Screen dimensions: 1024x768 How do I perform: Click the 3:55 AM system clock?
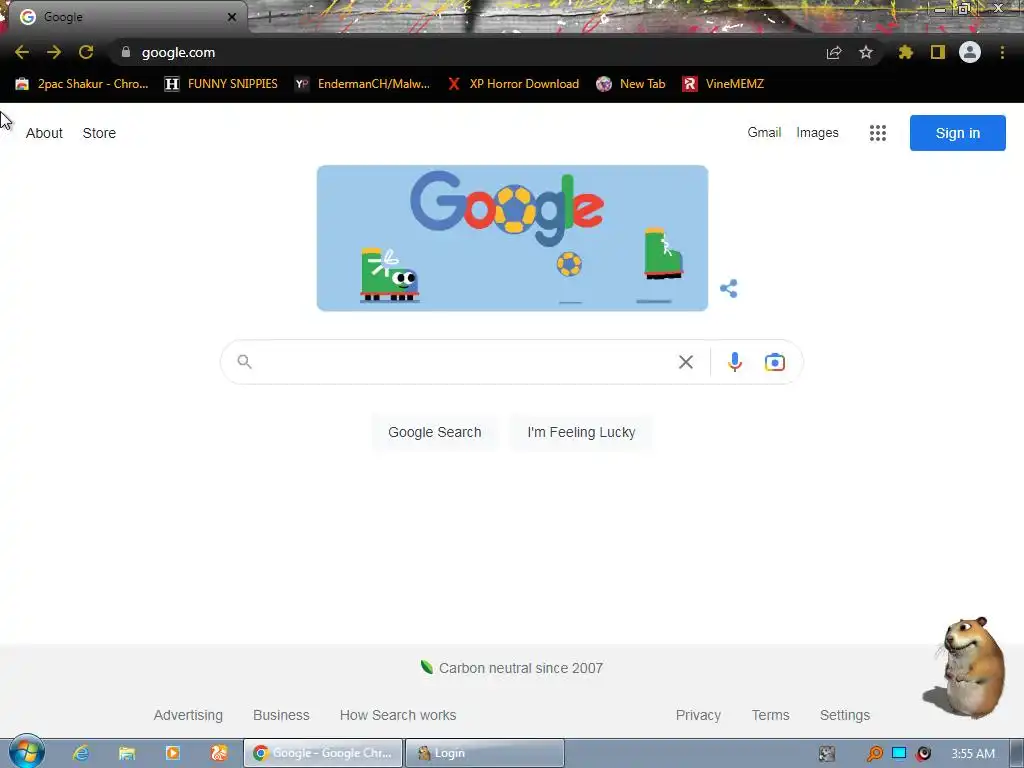click(973, 754)
